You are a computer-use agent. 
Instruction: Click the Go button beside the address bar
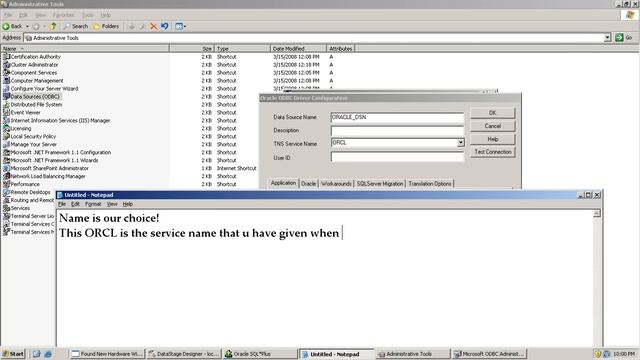pyautogui.click(x=624, y=38)
